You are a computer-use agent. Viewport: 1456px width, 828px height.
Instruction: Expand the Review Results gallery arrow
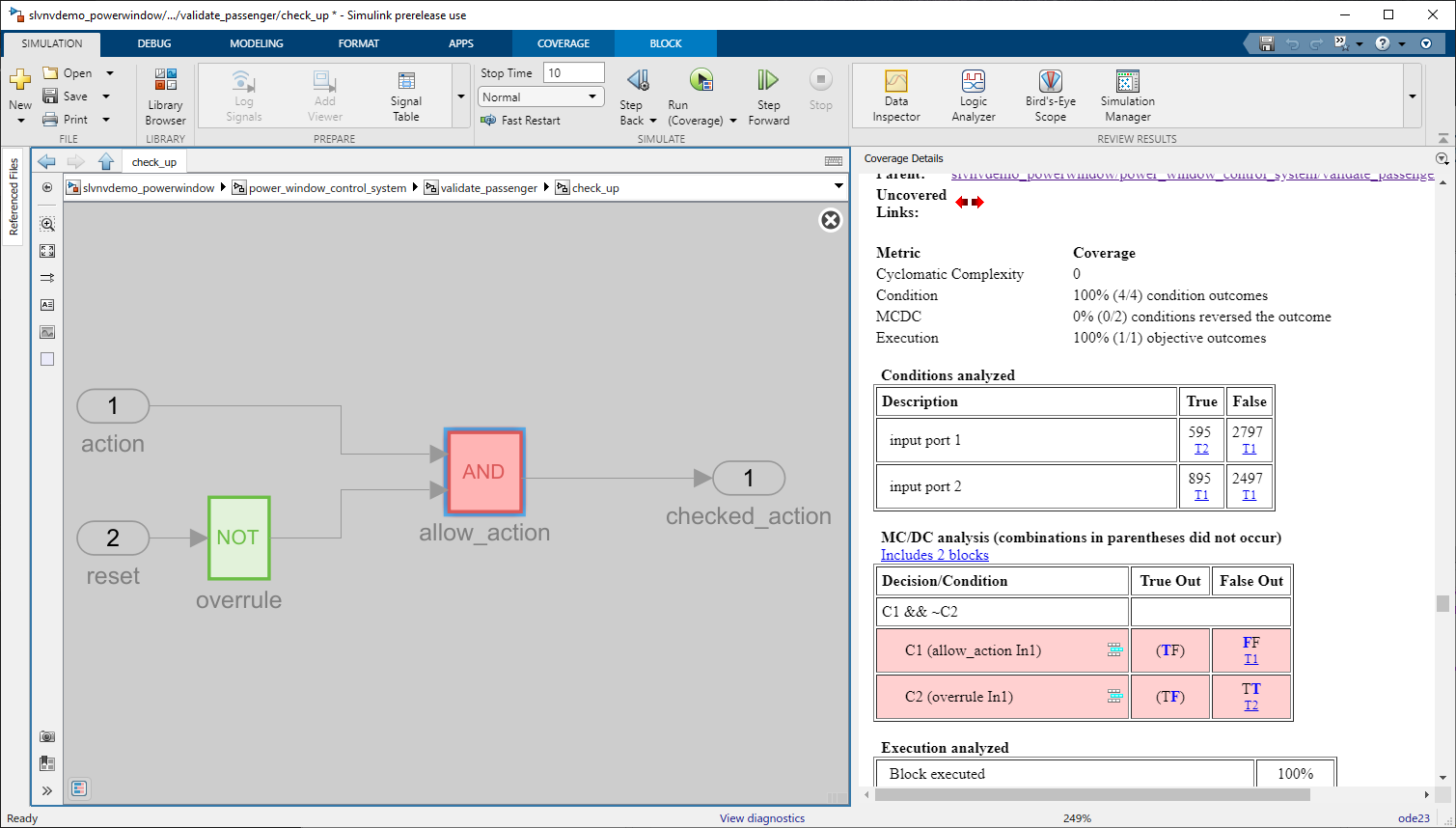[x=1412, y=97]
